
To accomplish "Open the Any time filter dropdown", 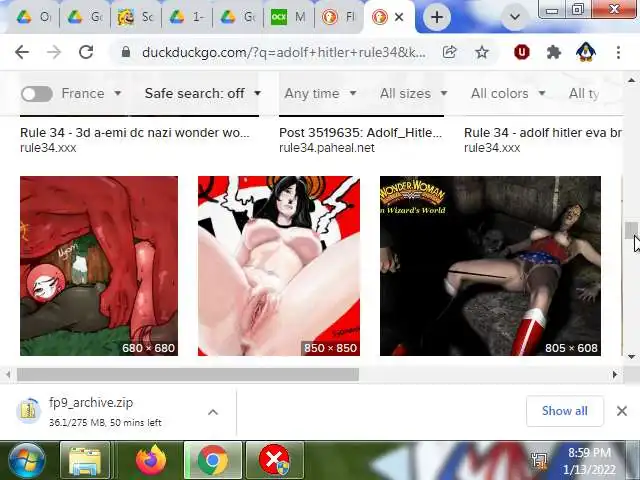I will [x=320, y=93].
